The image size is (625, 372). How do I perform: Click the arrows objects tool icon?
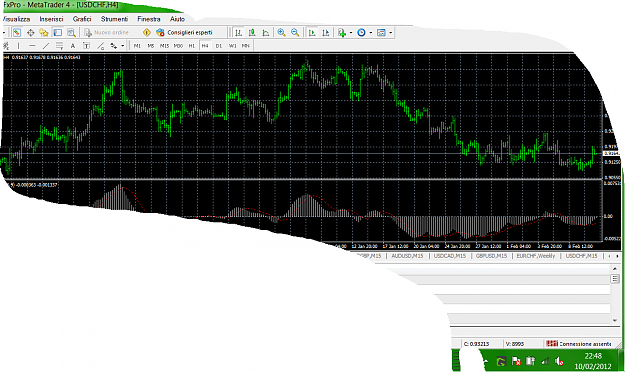point(114,46)
